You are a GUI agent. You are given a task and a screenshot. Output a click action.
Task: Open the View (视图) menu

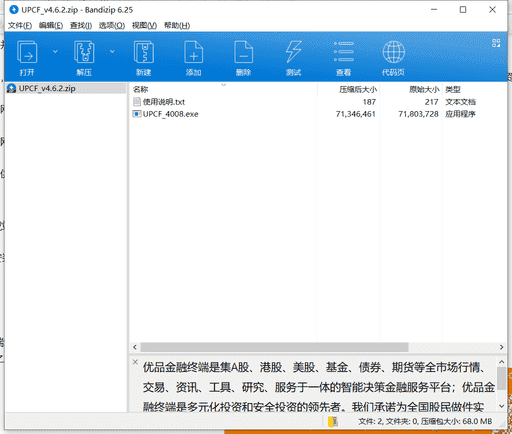tap(144, 26)
